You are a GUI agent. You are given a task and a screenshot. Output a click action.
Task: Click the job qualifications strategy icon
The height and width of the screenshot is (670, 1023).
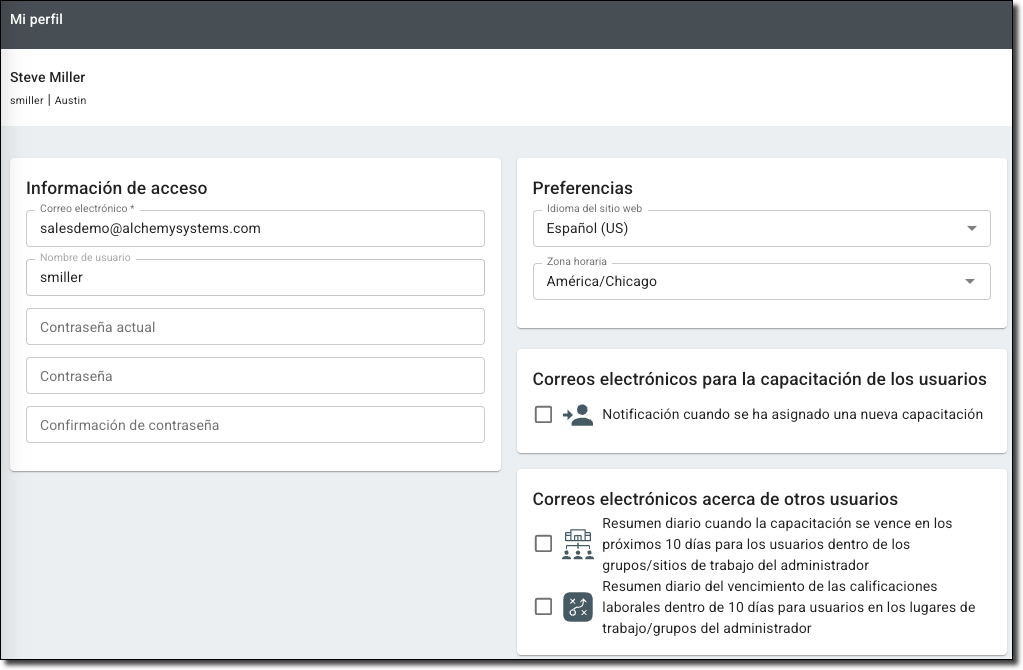pos(578,607)
